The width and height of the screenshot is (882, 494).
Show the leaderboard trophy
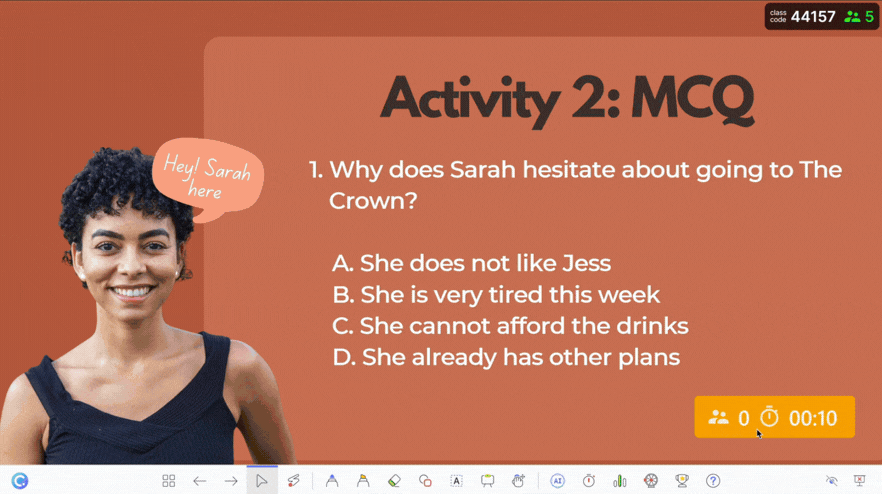[682, 481]
